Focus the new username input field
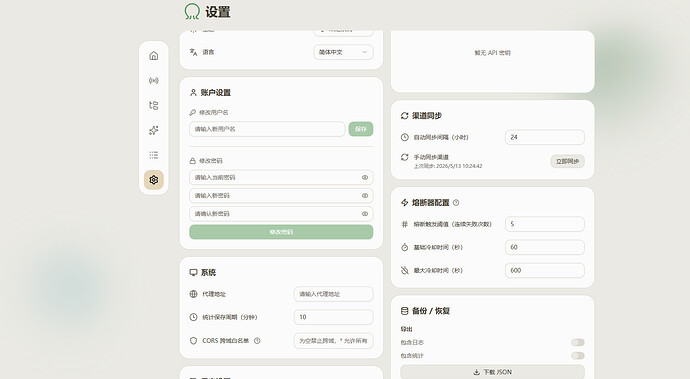 (x=267, y=129)
